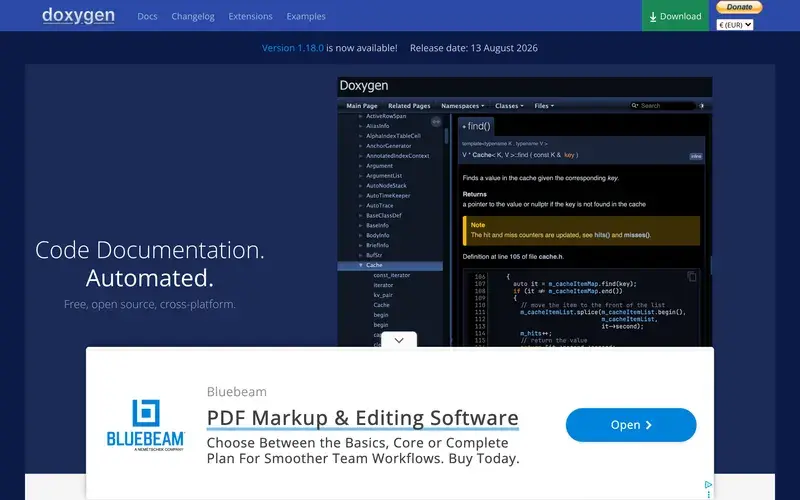Go to the doxygen home logo
The height and width of the screenshot is (500, 800).
tap(78, 16)
